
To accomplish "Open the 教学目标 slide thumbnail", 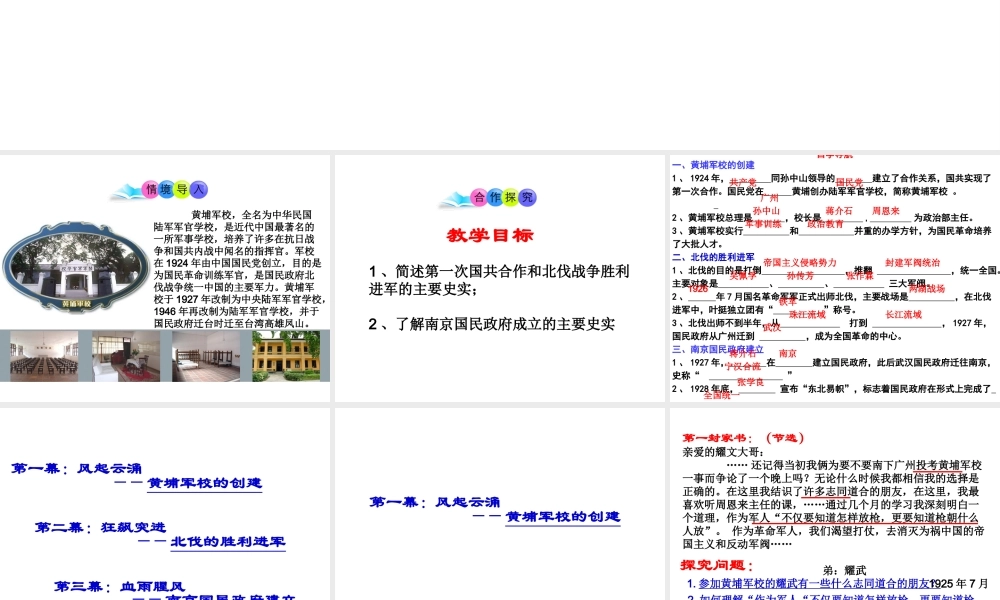I will pos(499,278).
